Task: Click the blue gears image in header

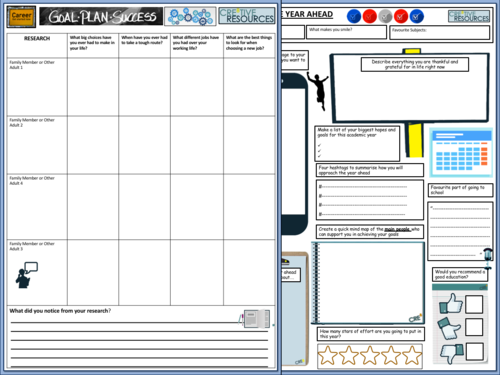Action: [190, 16]
